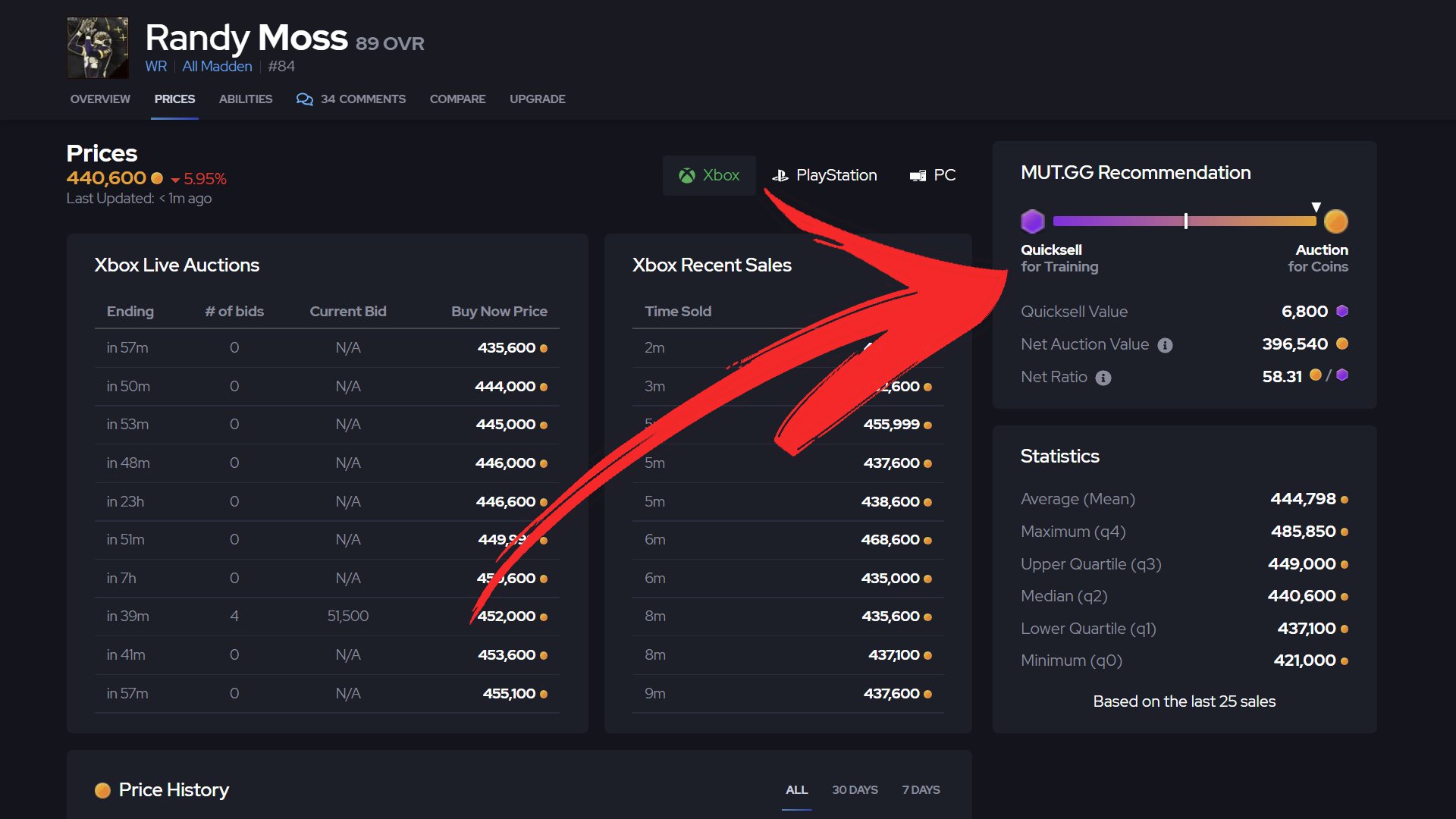Open the Upgrade tab
This screenshot has height=819, width=1456.
[537, 99]
